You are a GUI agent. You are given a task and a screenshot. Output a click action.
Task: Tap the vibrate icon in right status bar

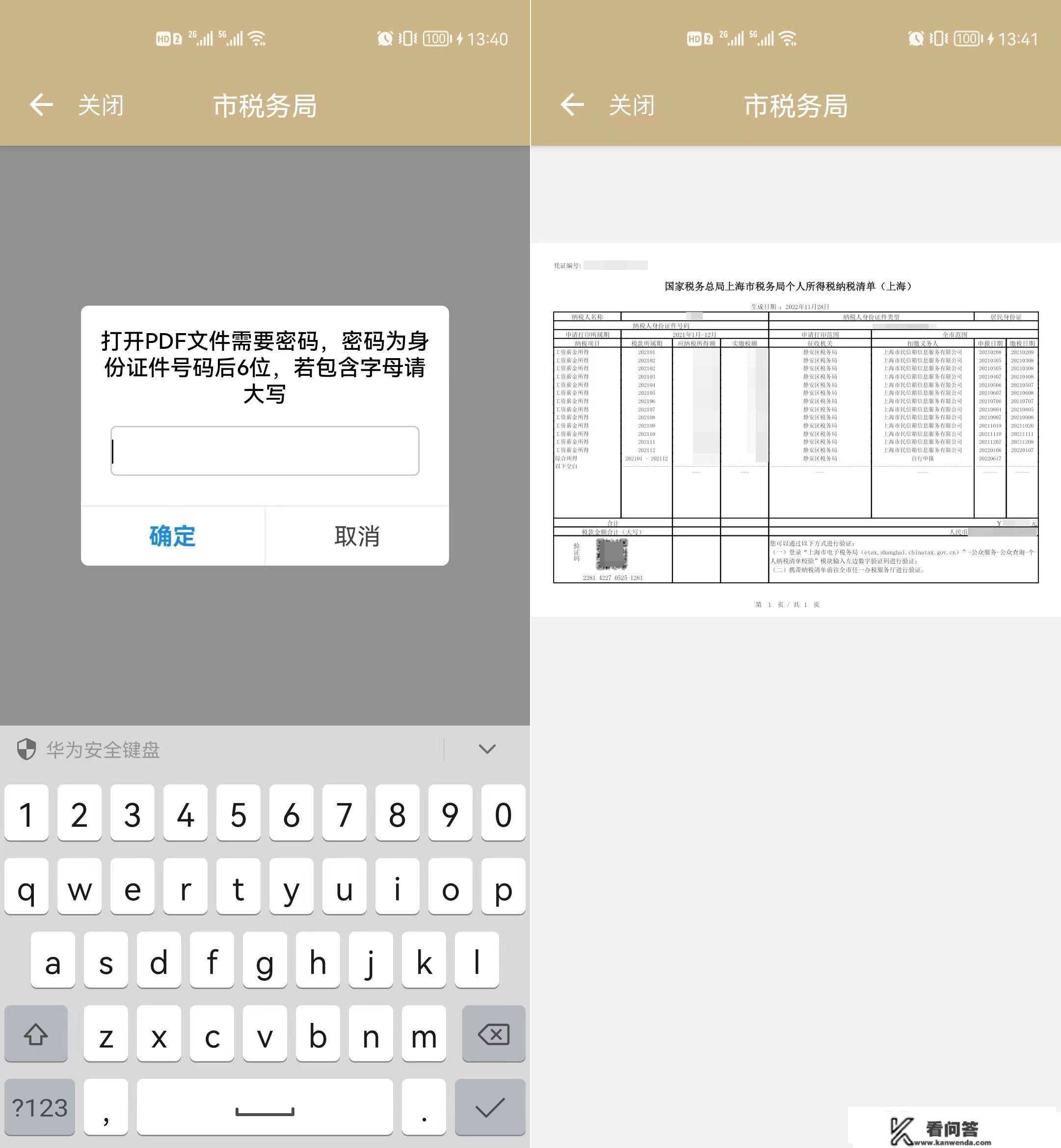pos(939,38)
